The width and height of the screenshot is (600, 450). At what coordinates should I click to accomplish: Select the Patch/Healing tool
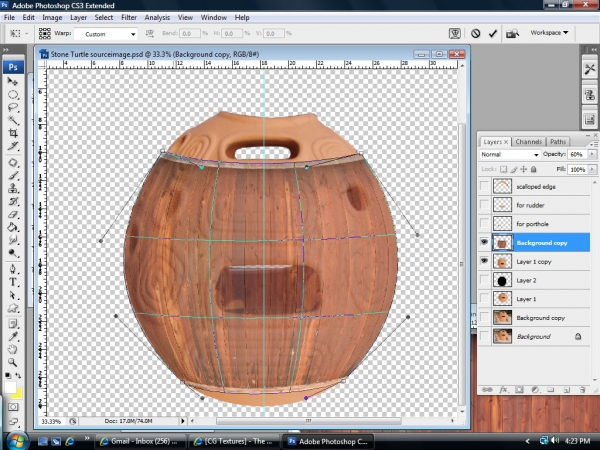point(13,163)
